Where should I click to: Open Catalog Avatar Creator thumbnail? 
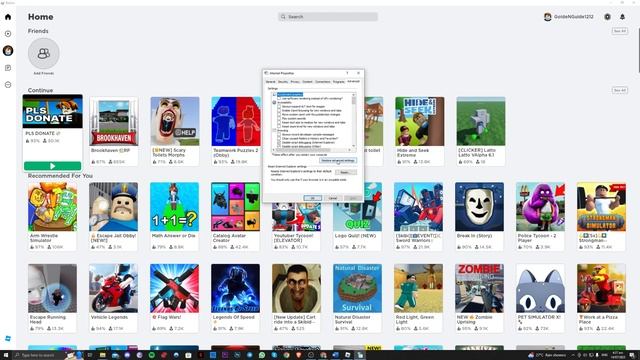click(236, 207)
